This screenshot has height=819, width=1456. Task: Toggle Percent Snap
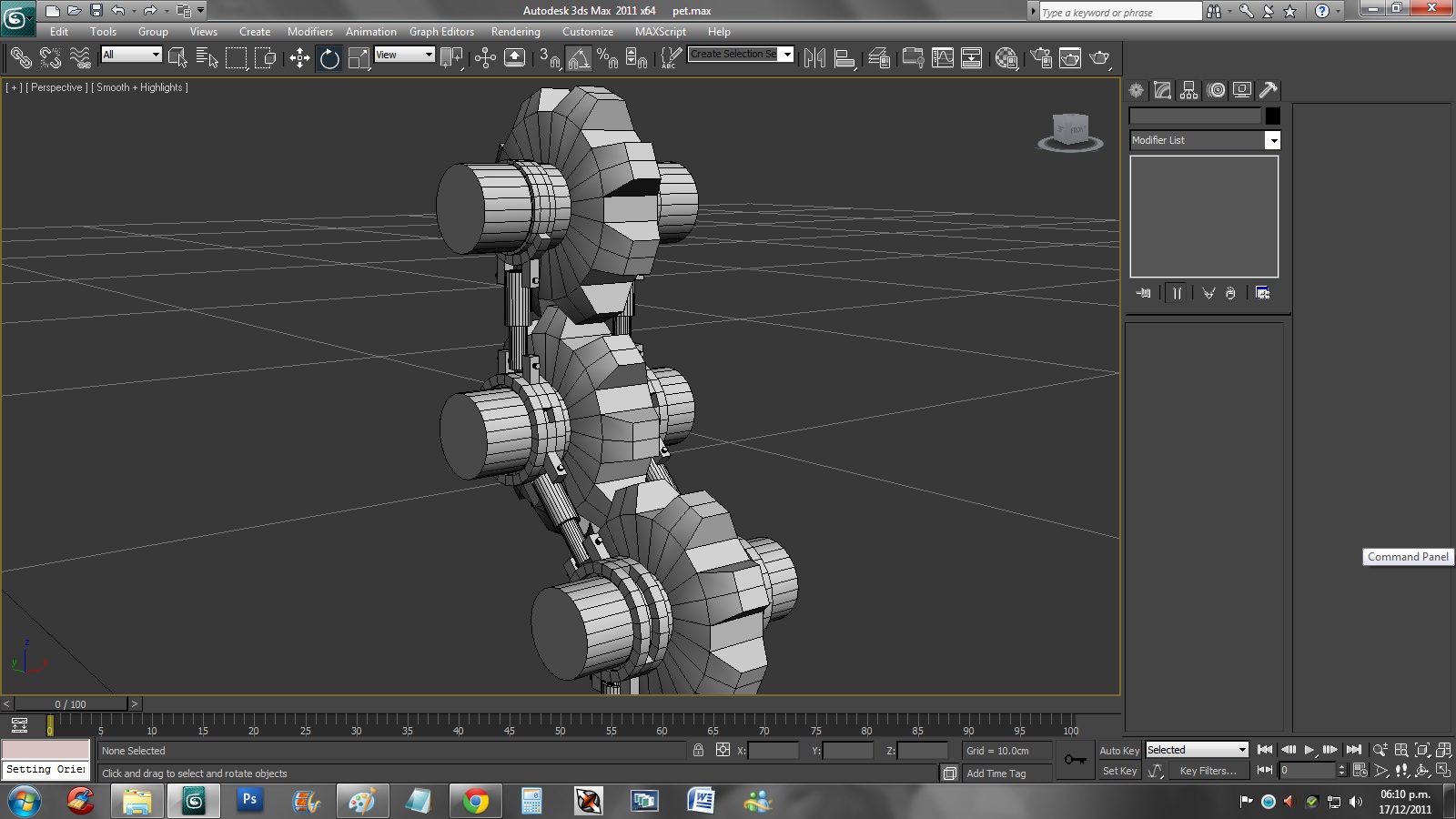[608, 58]
